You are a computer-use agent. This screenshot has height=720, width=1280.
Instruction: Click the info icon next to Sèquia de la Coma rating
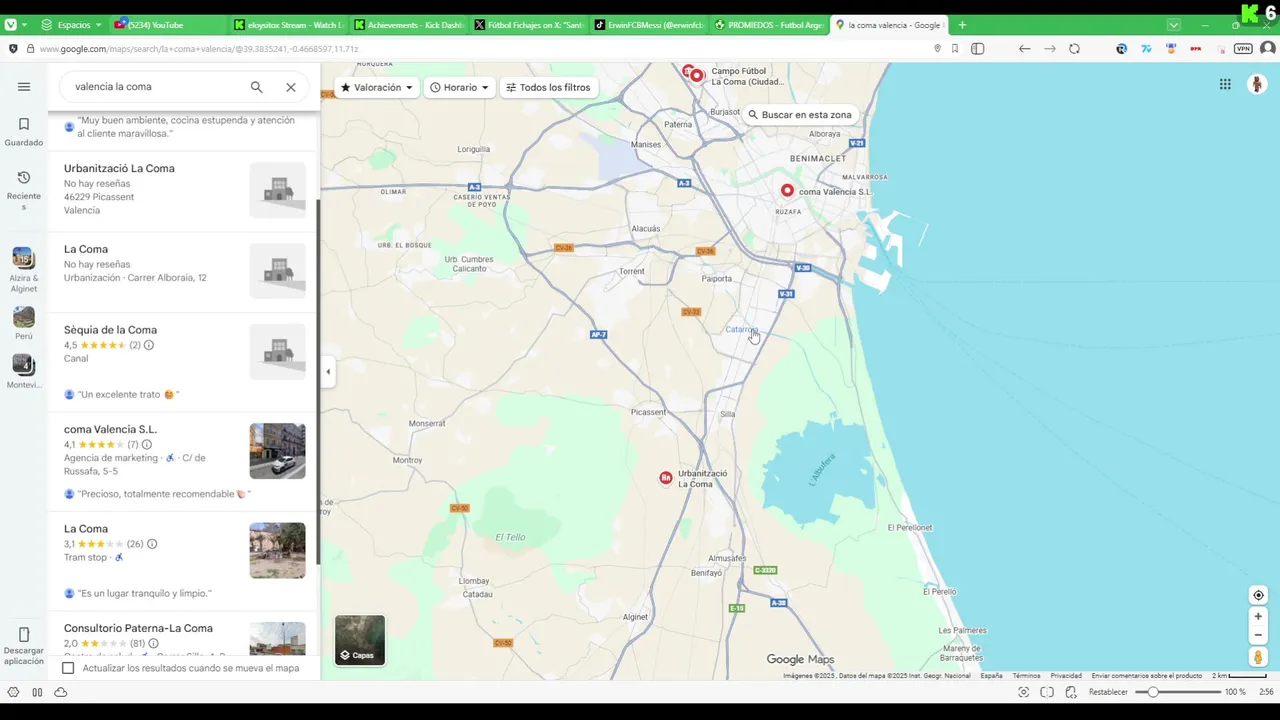[149, 345]
